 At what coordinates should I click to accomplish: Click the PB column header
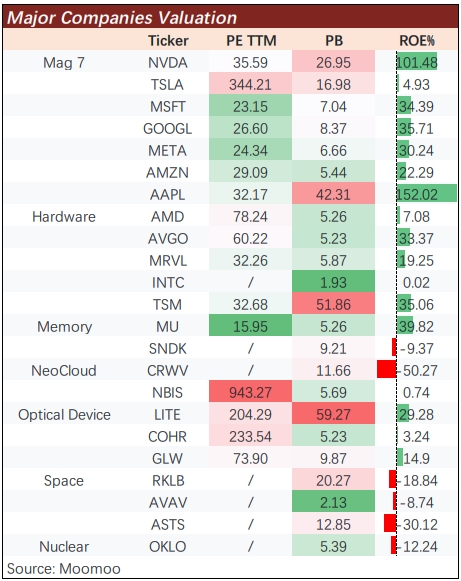(334, 40)
